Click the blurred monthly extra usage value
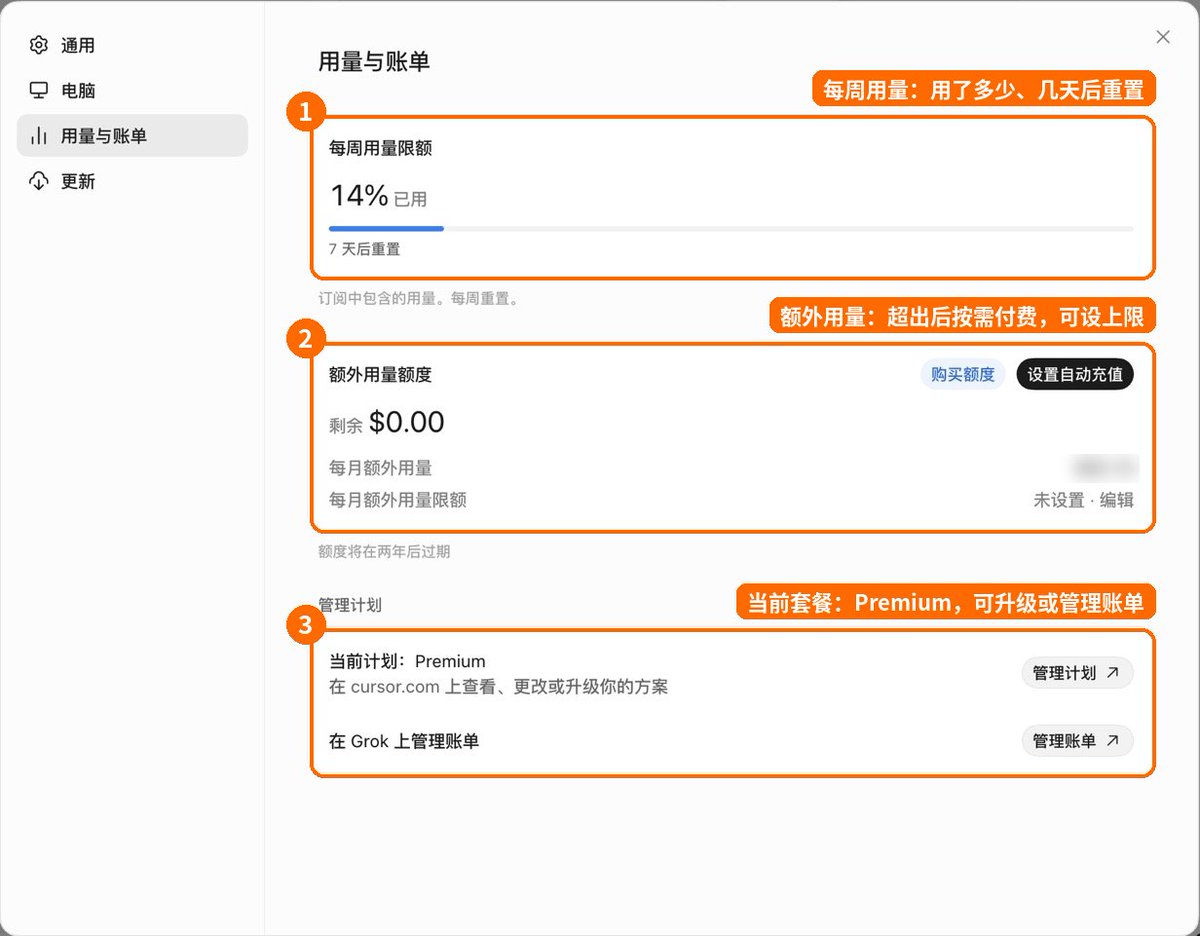 pos(1104,467)
